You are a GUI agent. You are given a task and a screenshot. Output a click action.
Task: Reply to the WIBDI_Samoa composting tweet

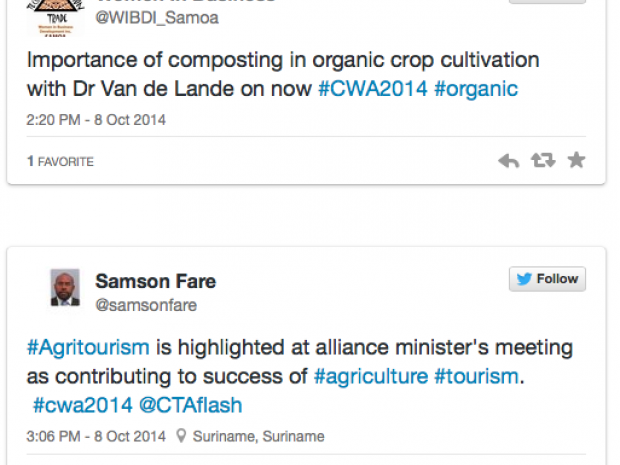pos(508,160)
